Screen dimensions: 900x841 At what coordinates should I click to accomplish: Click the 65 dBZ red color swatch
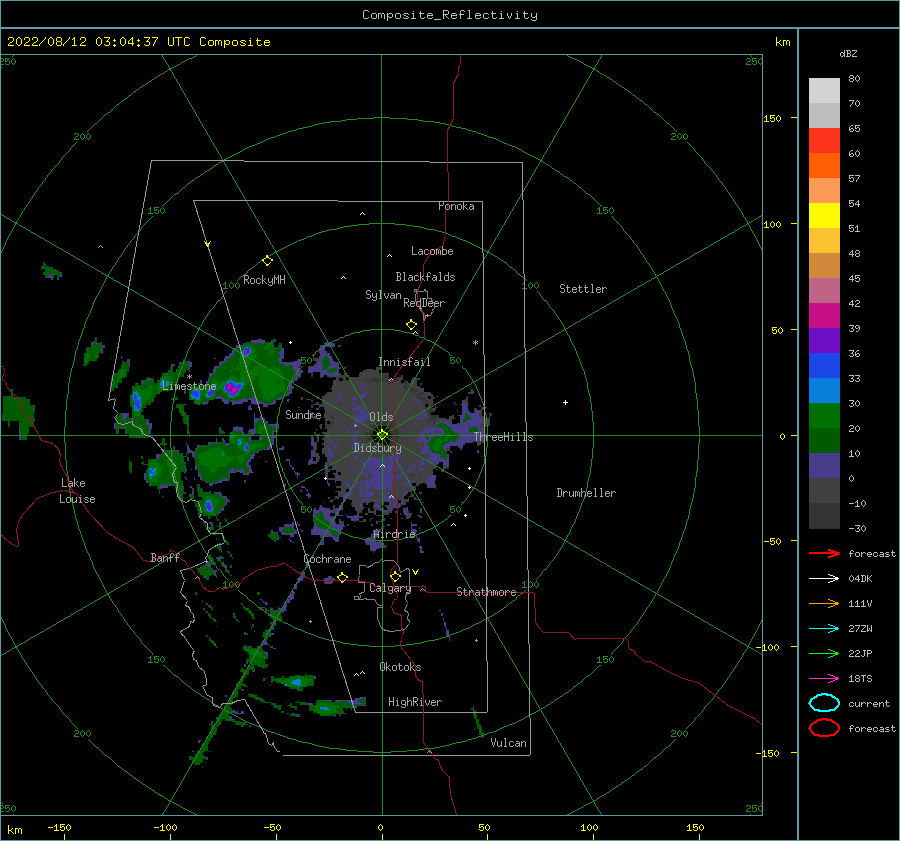pyautogui.click(x=824, y=141)
